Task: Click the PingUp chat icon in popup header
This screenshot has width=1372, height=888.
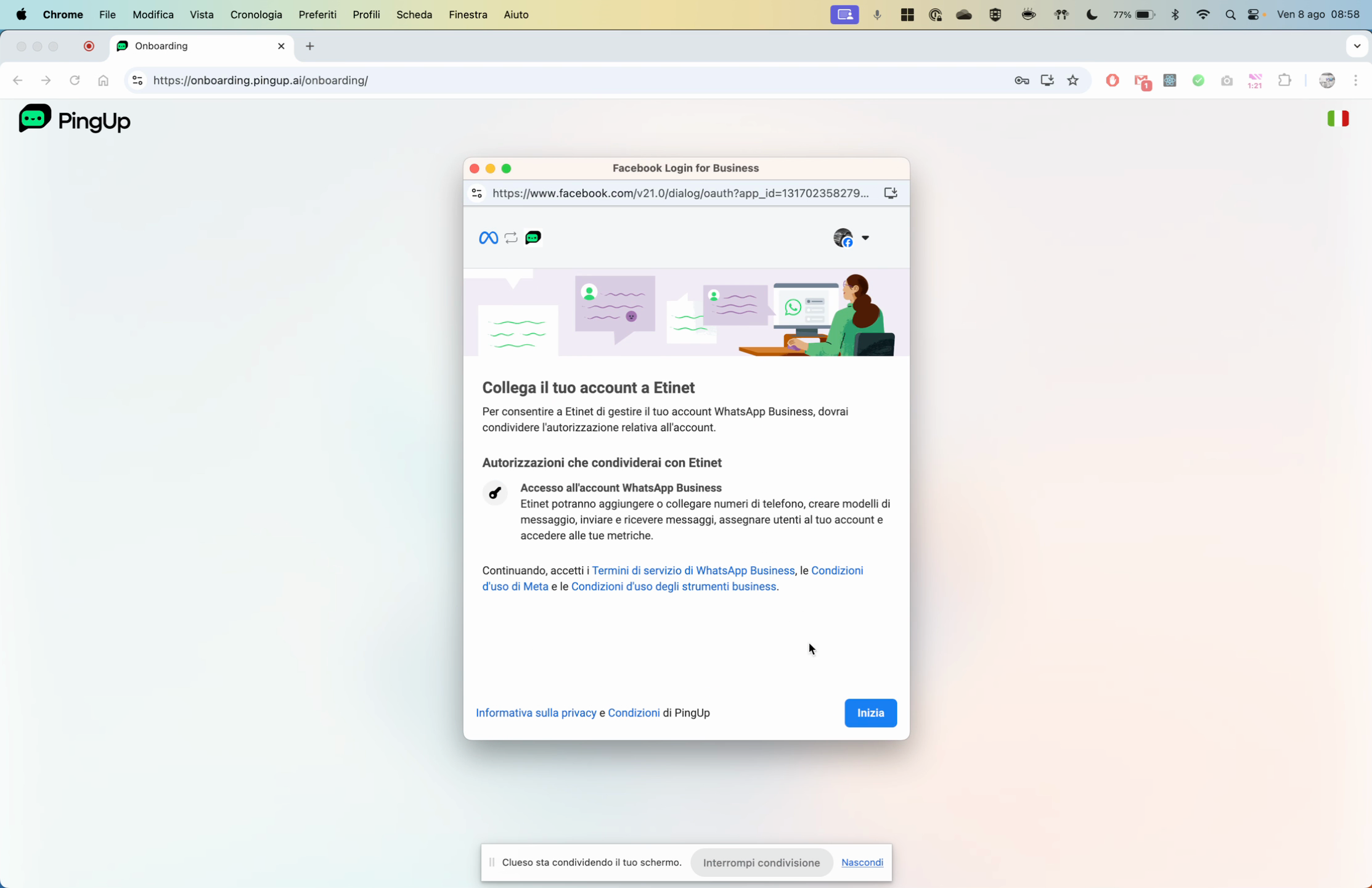Action: tap(533, 237)
